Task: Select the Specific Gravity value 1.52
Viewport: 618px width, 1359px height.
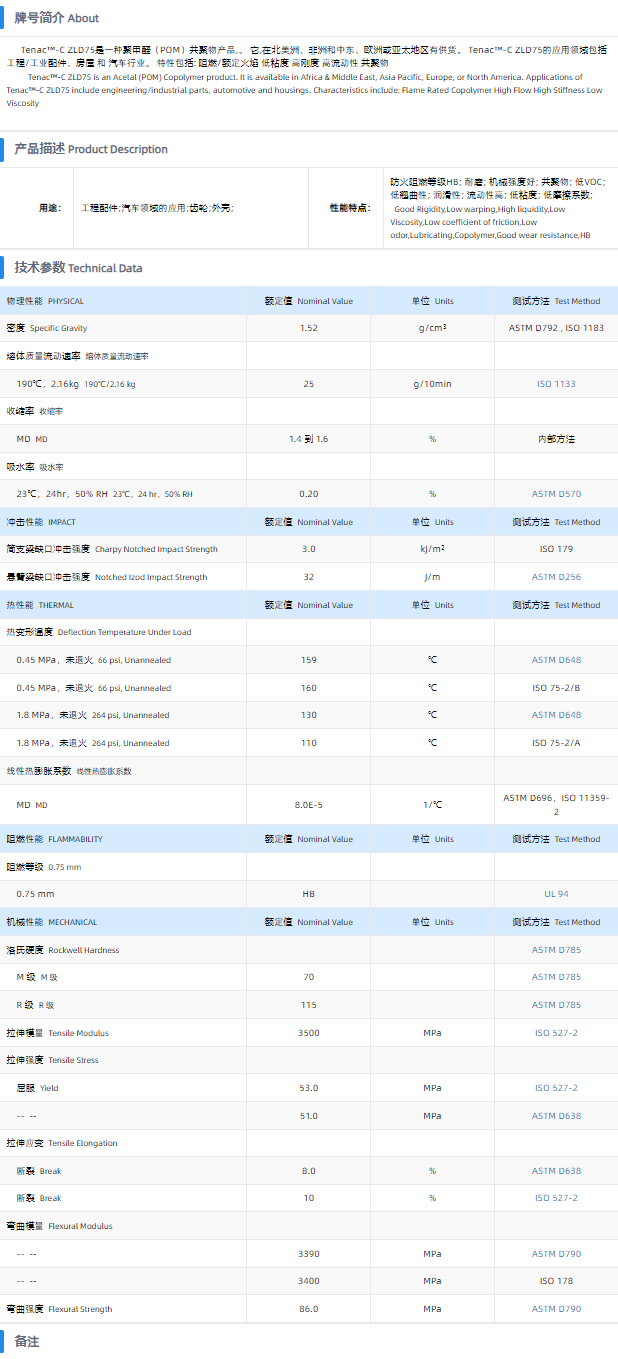Action: tap(308, 328)
